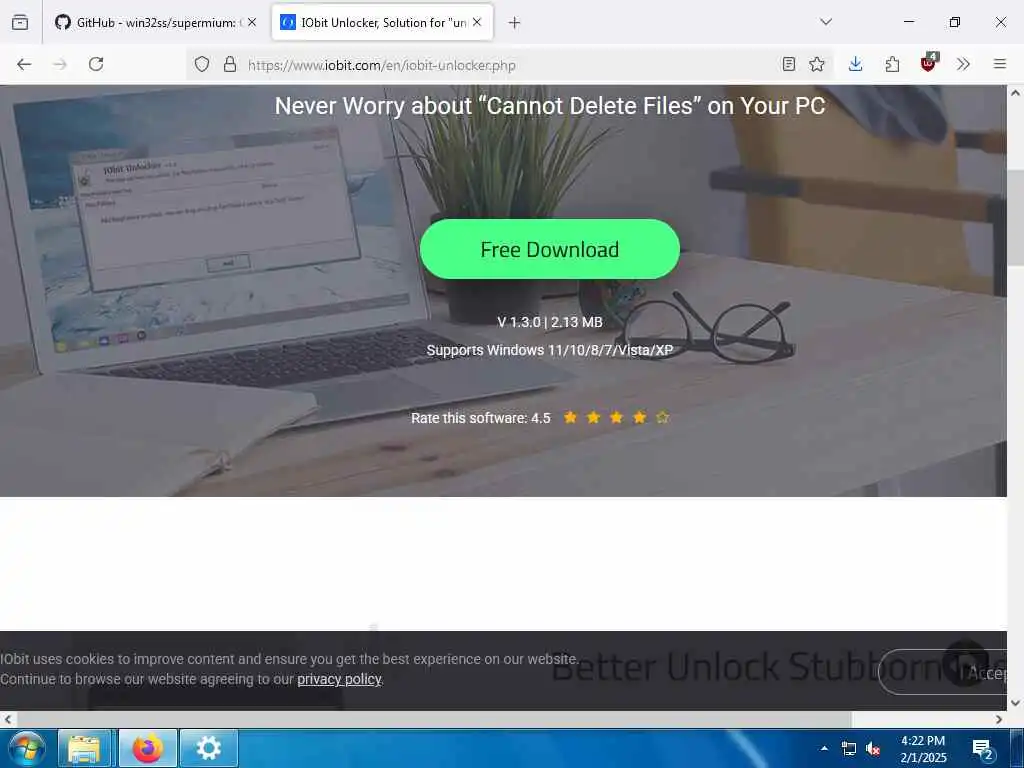Click the Never Worry about Cannot Delete heading
The height and width of the screenshot is (768, 1024).
[550, 106]
